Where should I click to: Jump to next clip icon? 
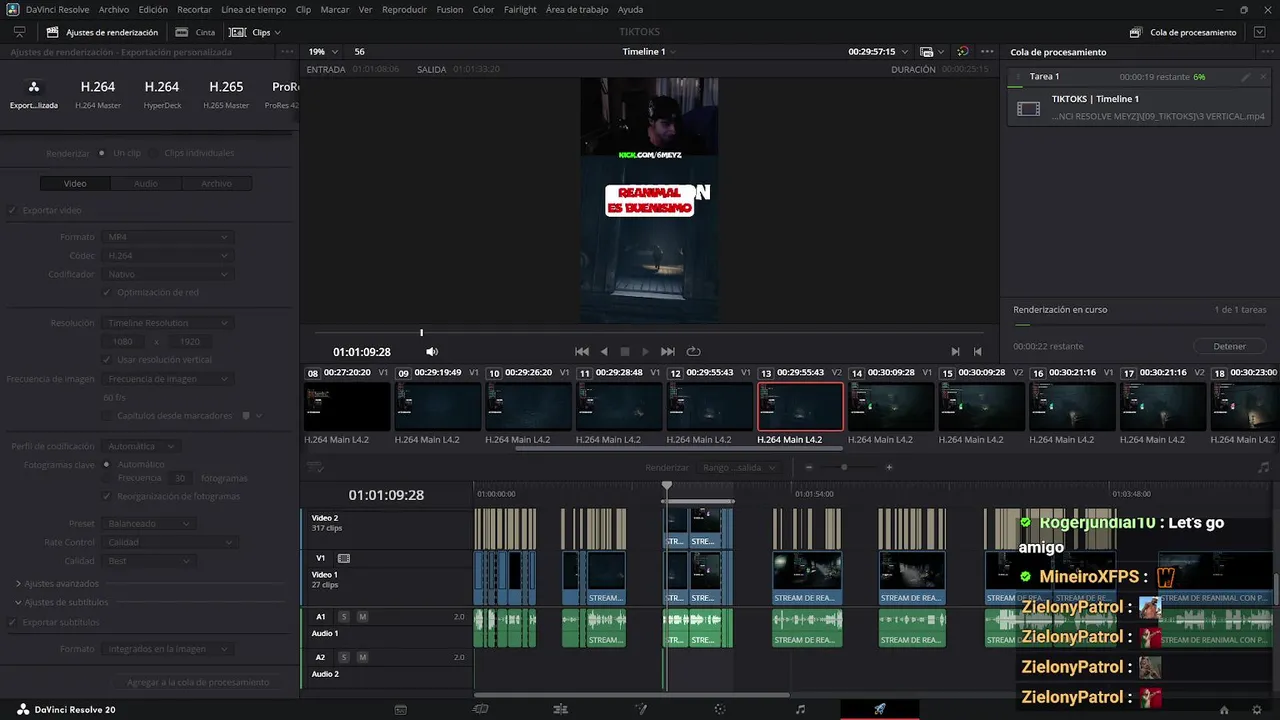[955, 352]
